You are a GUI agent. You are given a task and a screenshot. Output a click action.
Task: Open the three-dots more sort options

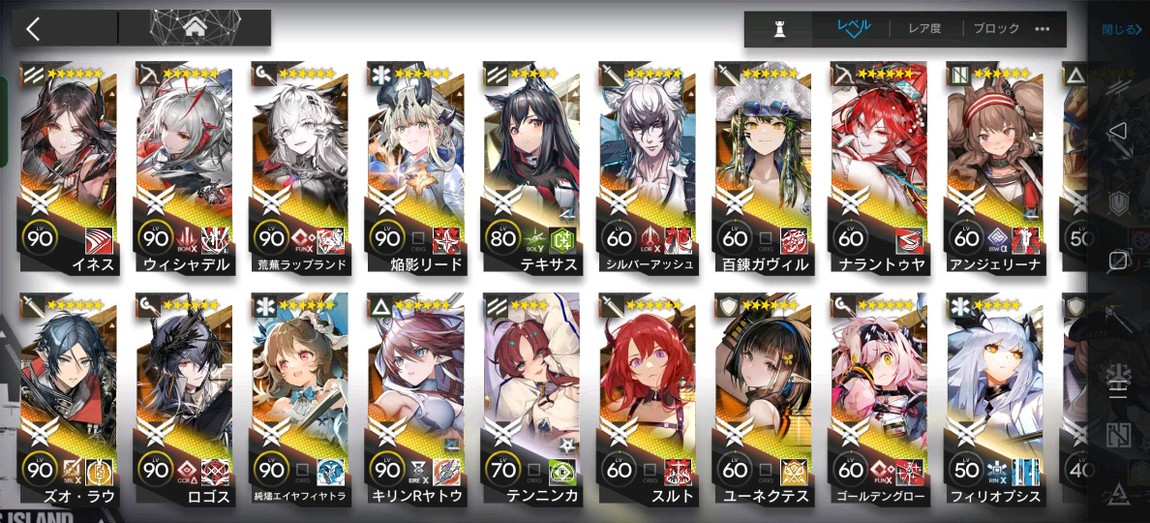coord(1042,29)
